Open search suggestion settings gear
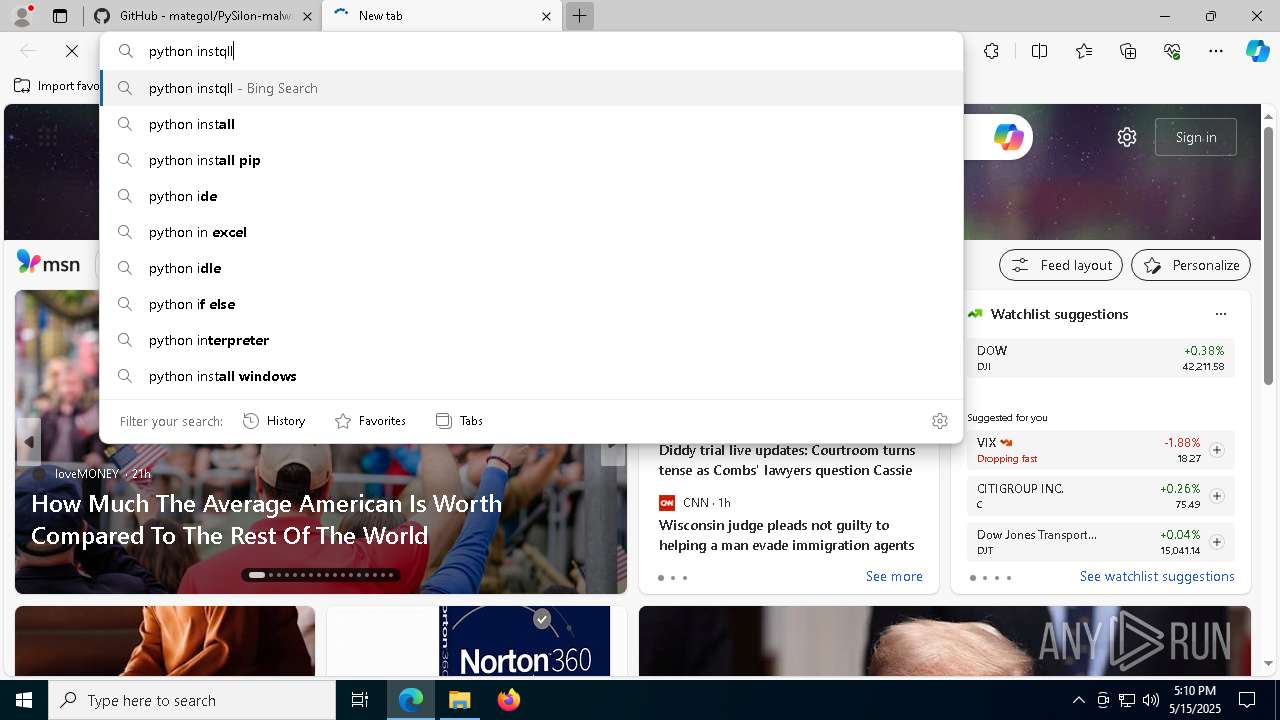The width and height of the screenshot is (1280, 720). tap(939, 421)
